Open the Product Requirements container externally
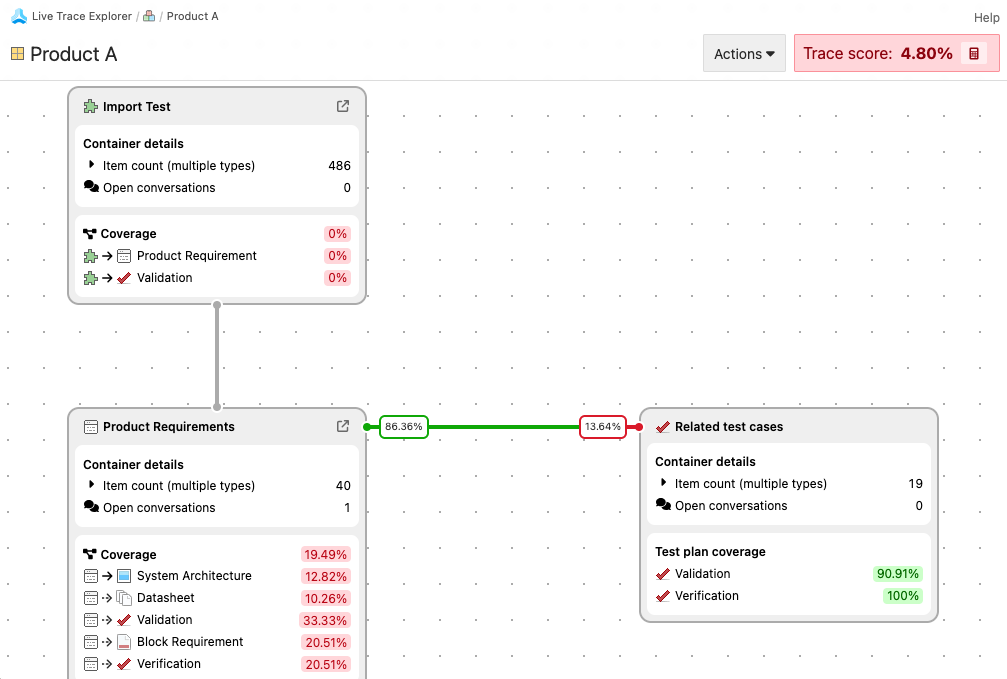Viewport: 1007px width, 679px height. tap(343, 427)
